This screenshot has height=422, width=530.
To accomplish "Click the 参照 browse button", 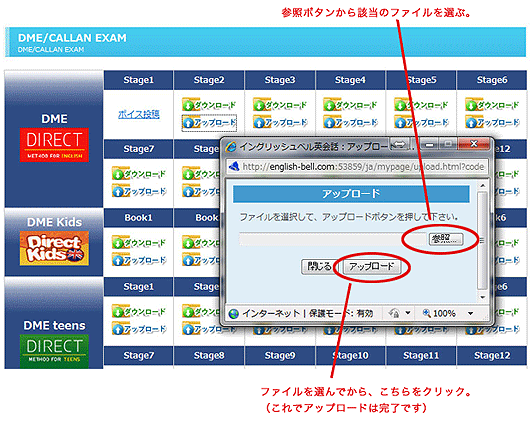I will pyautogui.click(x=445, y=239).
